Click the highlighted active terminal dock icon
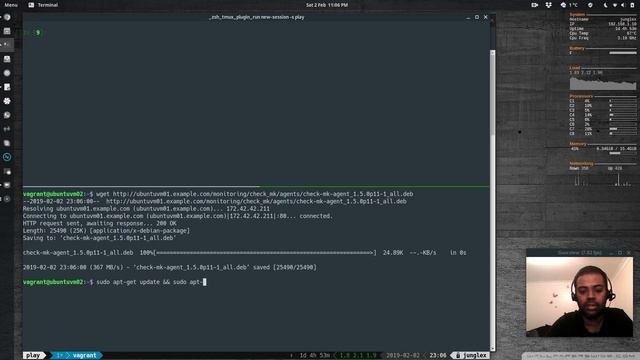 (x=7, y=44)
